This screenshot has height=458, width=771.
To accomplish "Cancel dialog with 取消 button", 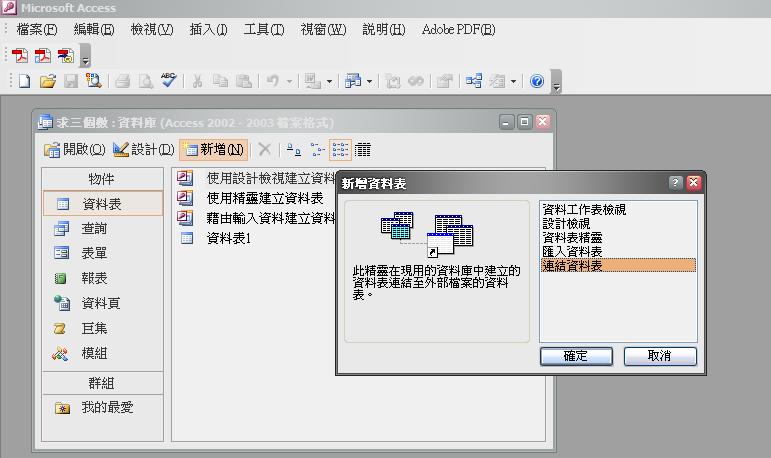I will 660,356.
